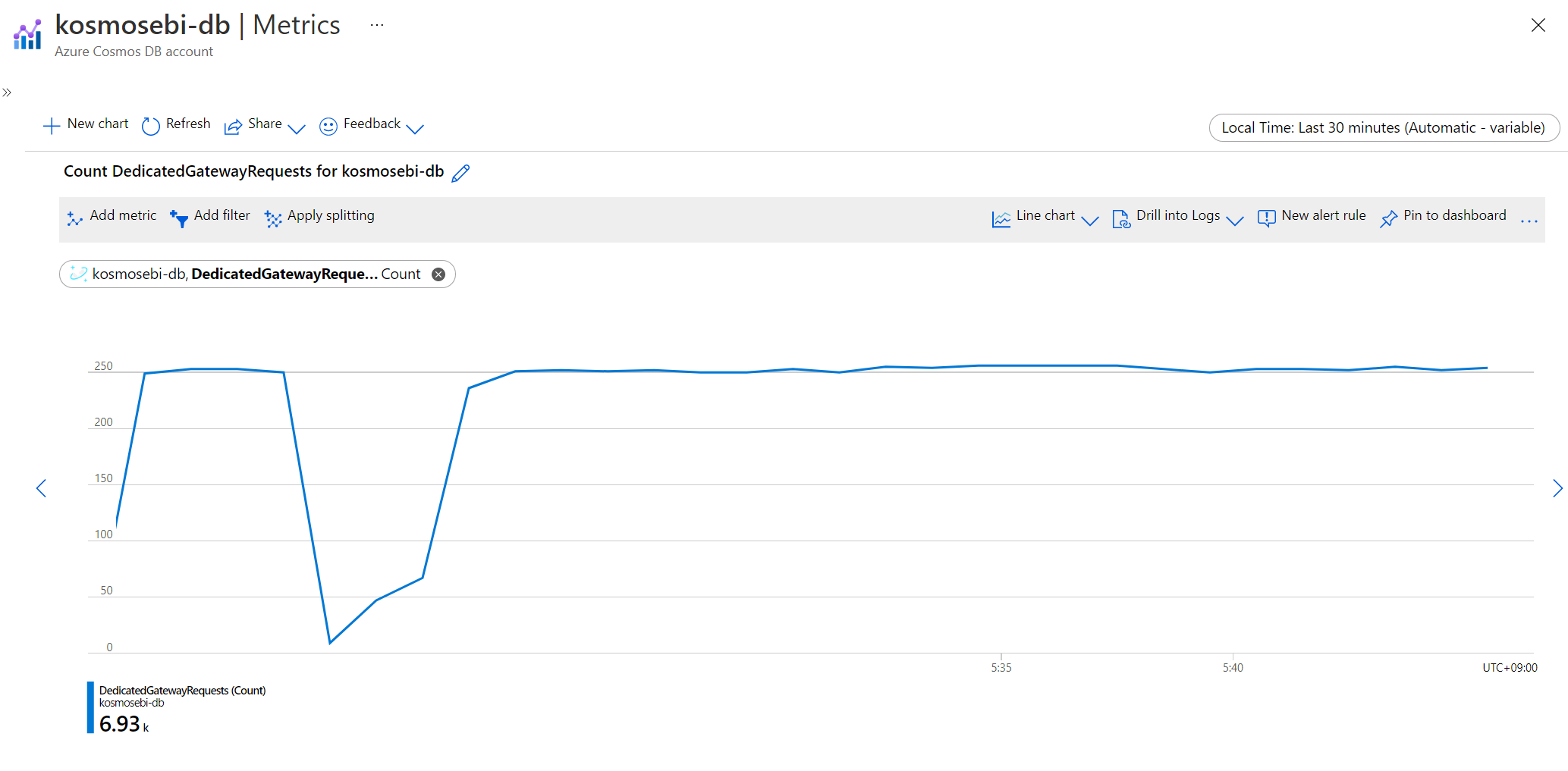Viewport: 1568px width, 771px height.
Task: Shift chart time range forward with right arrow
Action: [x=1557, y=488]
